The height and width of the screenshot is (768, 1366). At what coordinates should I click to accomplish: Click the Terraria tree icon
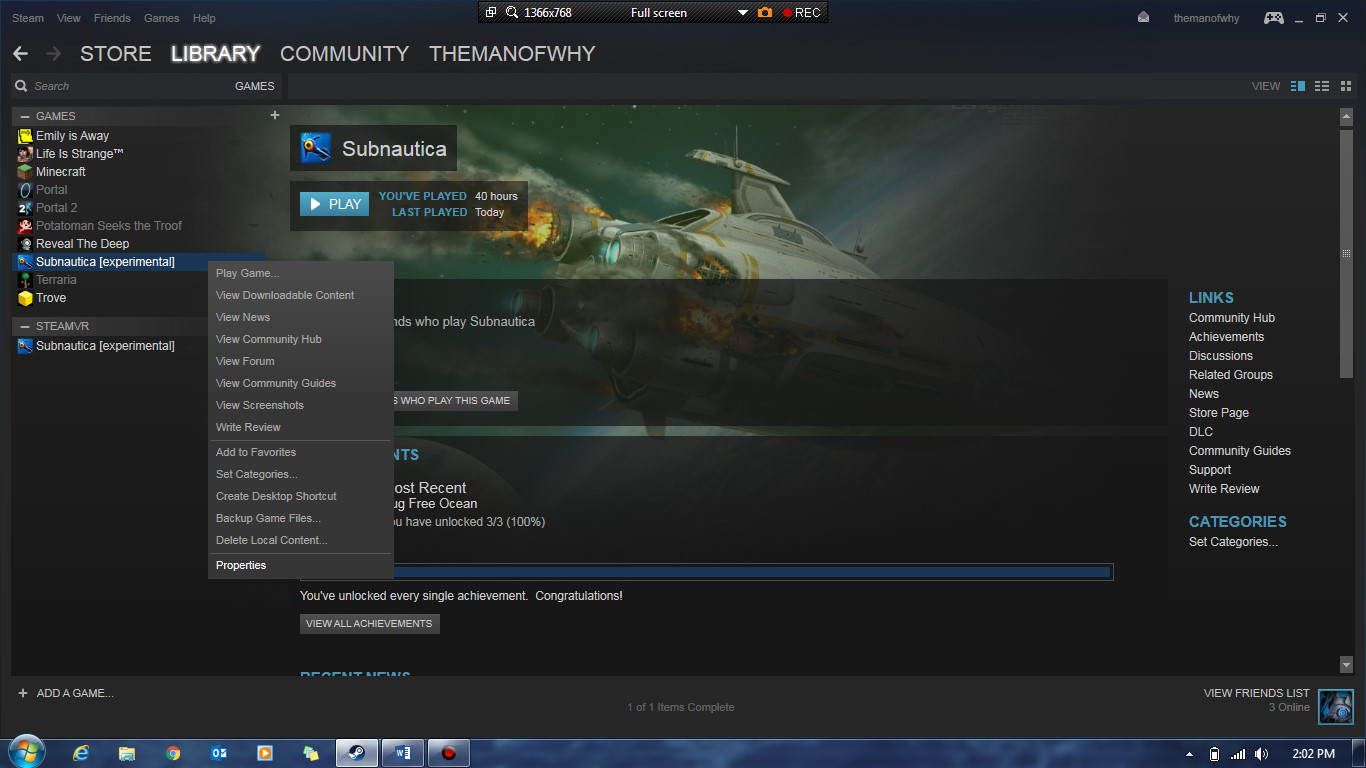[x=25, y=280]
